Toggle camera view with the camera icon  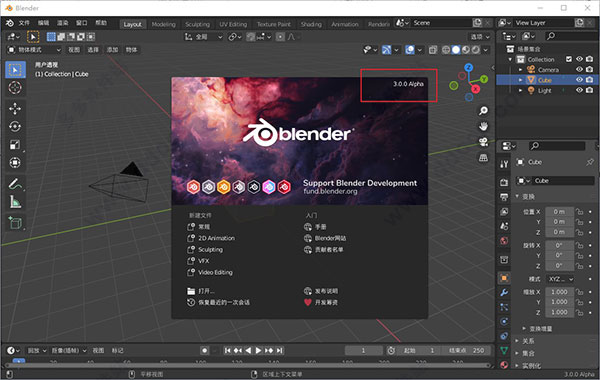point(484,142)
